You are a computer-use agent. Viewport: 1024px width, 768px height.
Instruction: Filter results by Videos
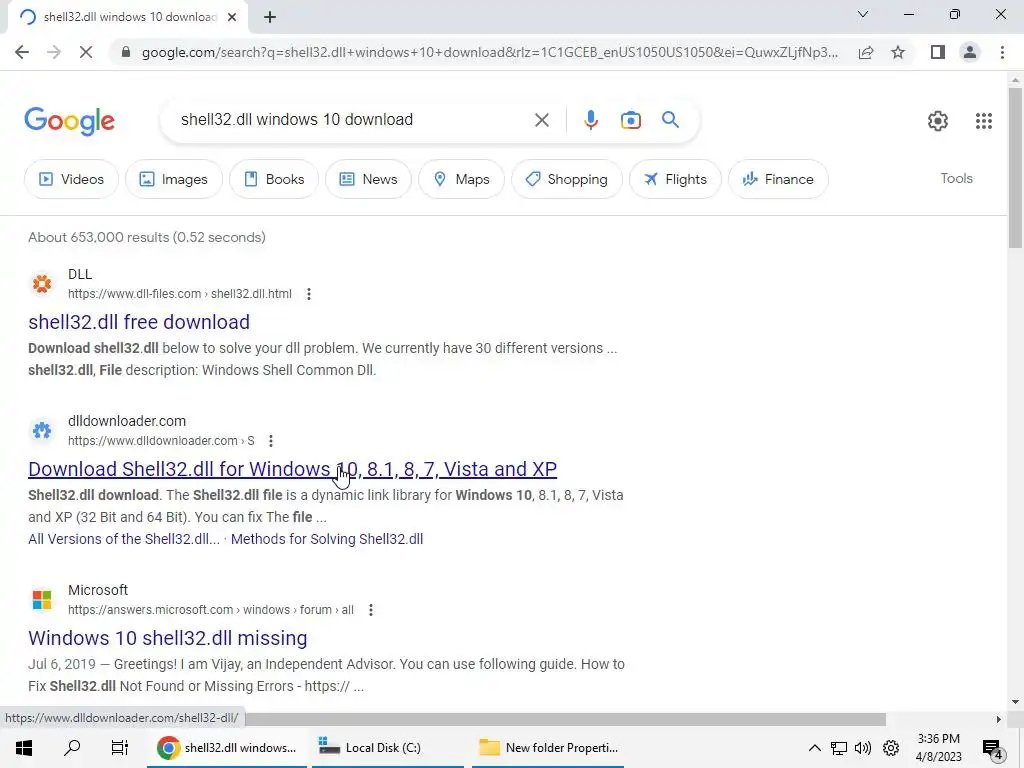[71, 179]
